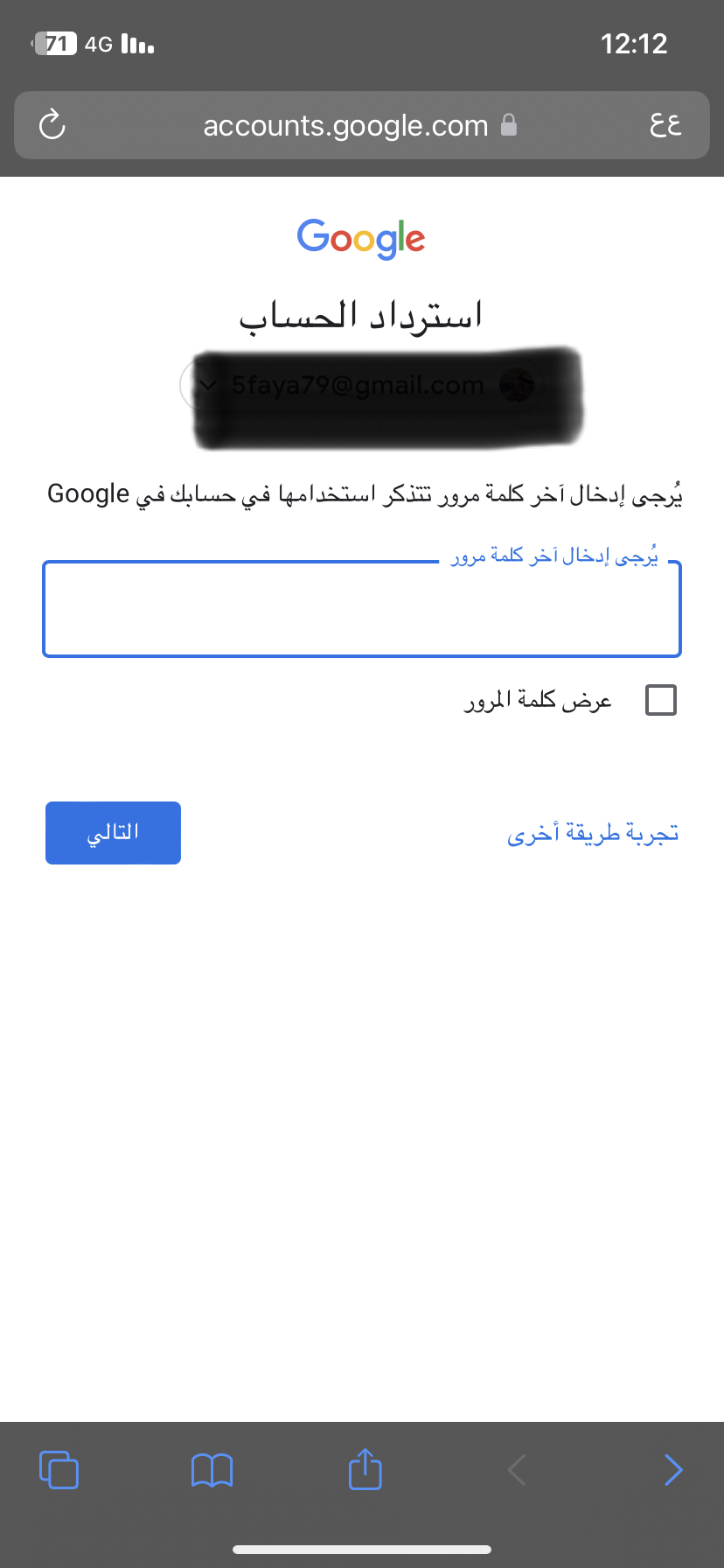Enable the عرض كلمة المرور checkbox
724x1568 pixels.
point(660,700)
